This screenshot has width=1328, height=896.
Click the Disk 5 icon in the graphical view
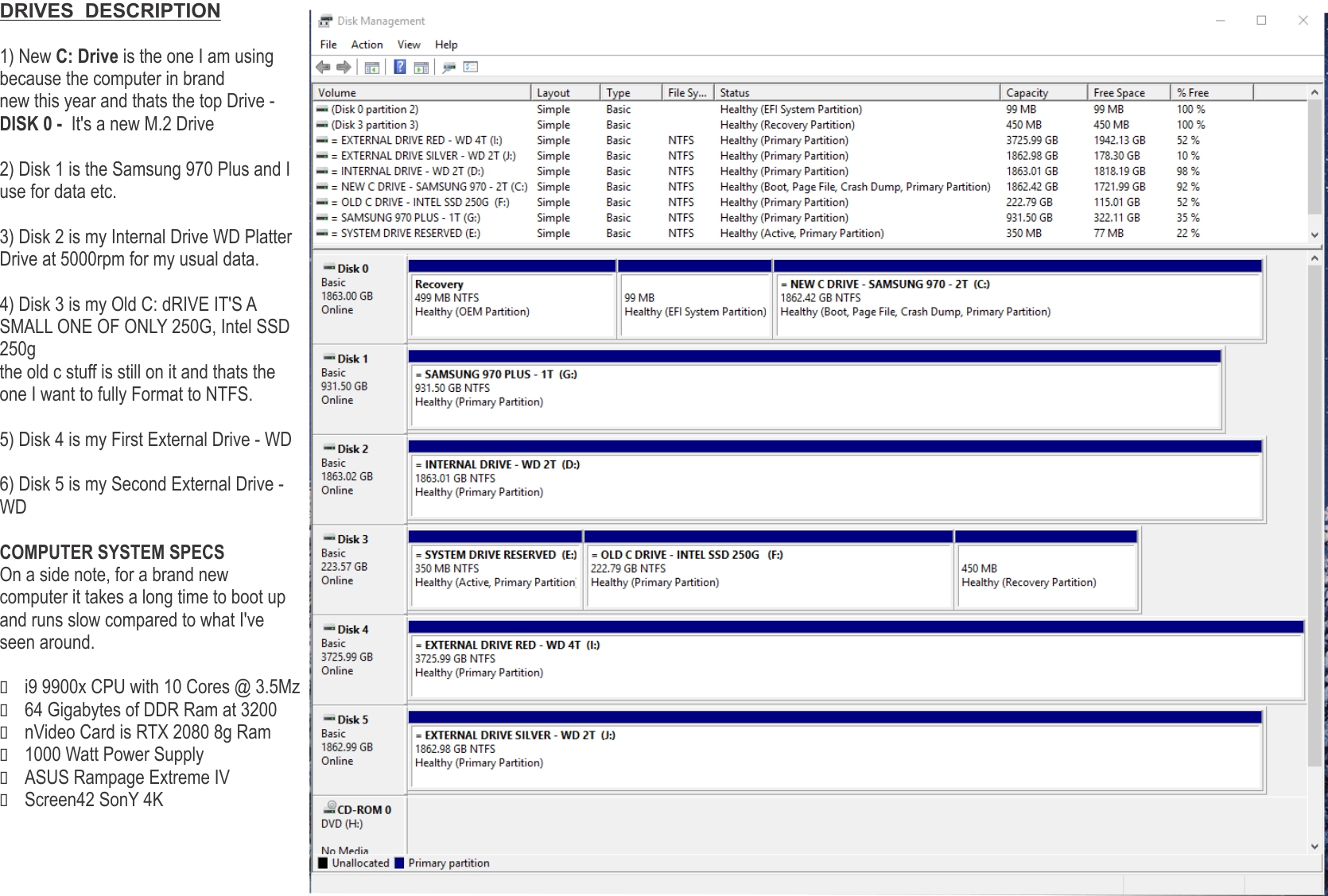[328, 720]
